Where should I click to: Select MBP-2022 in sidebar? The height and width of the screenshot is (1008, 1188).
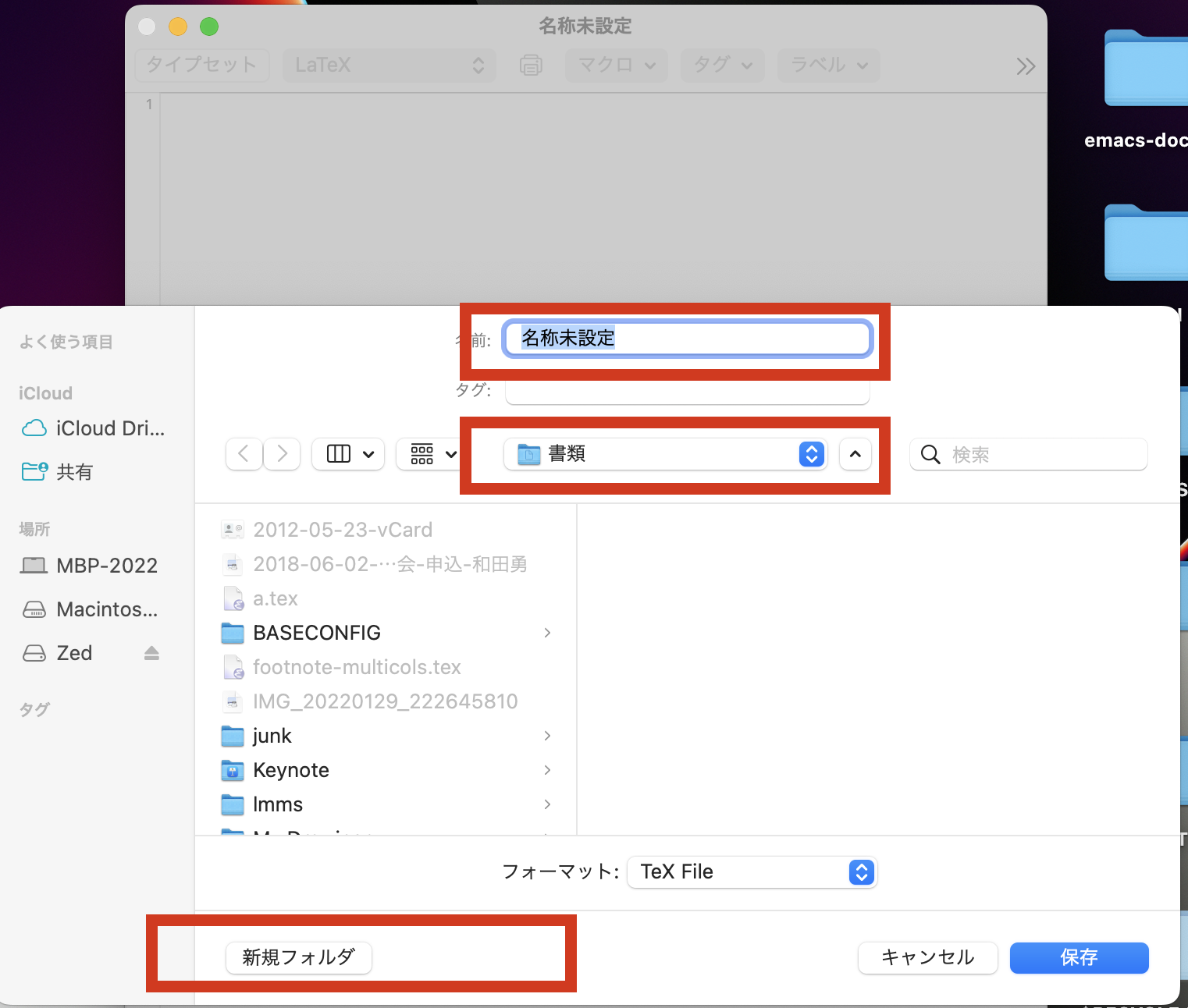pyautogui.click(x=90, y=566)
